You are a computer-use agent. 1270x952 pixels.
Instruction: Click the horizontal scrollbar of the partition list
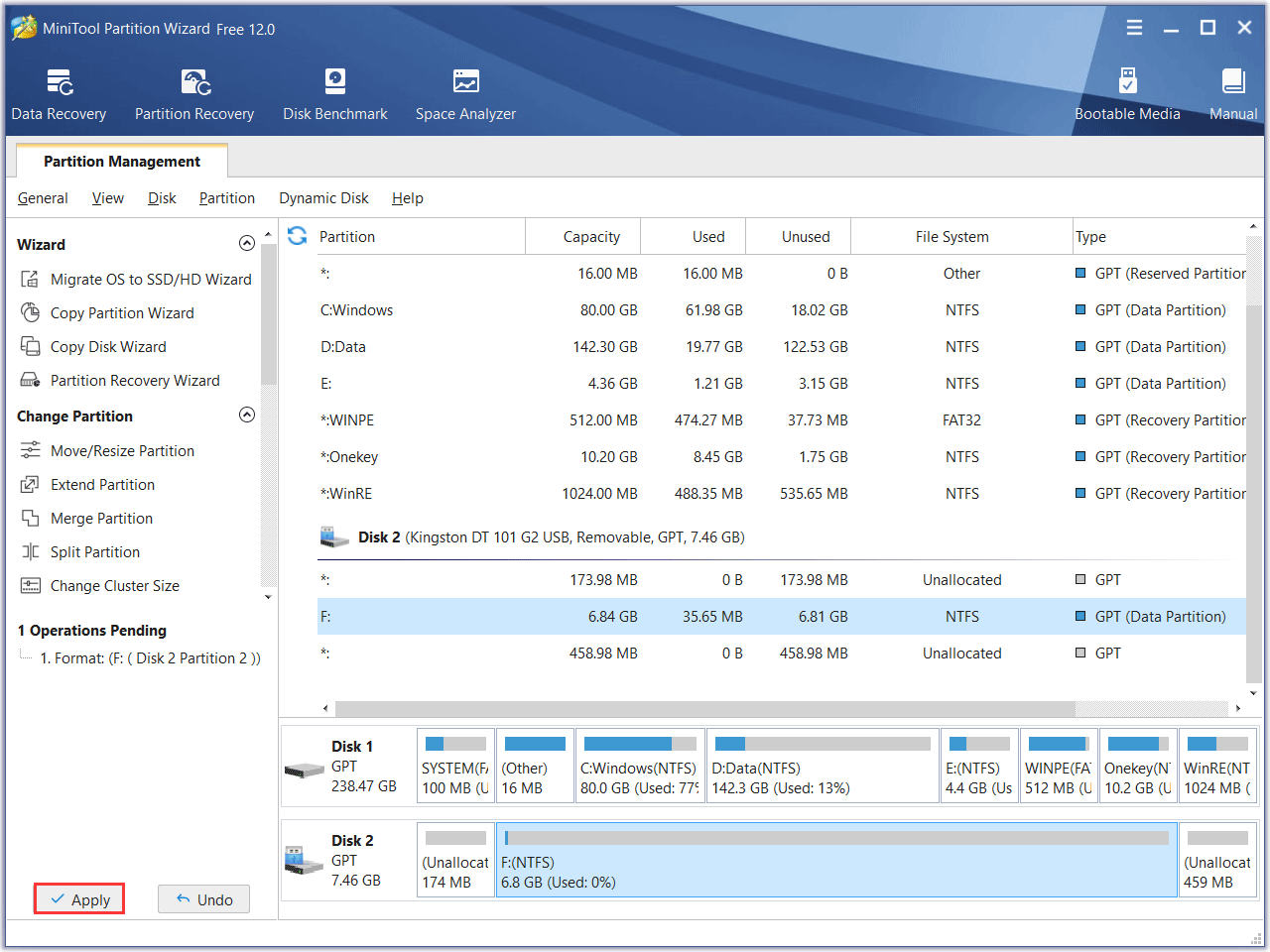click(x=704, y=709)
